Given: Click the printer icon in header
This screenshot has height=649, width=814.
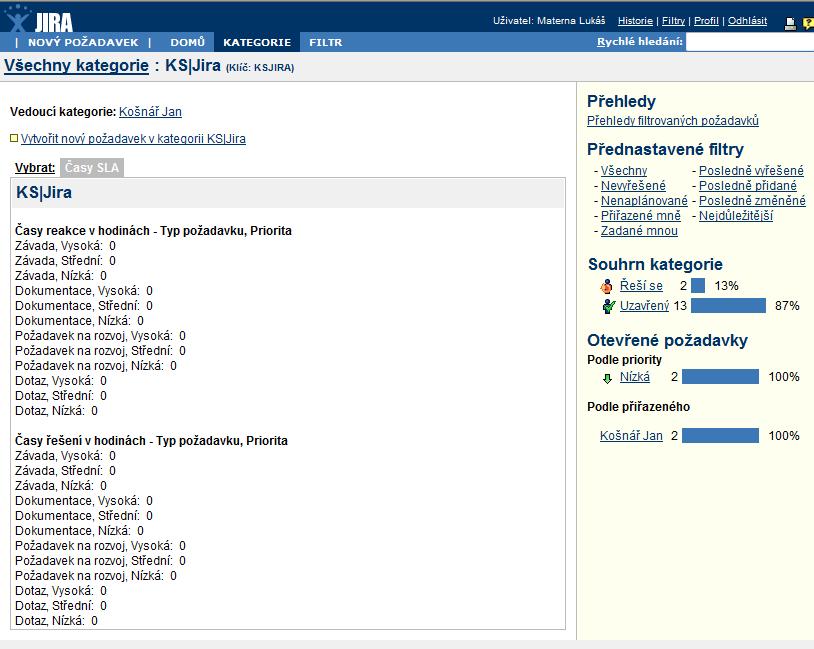Looking at the screenshot, I should [x=790, y=23].
